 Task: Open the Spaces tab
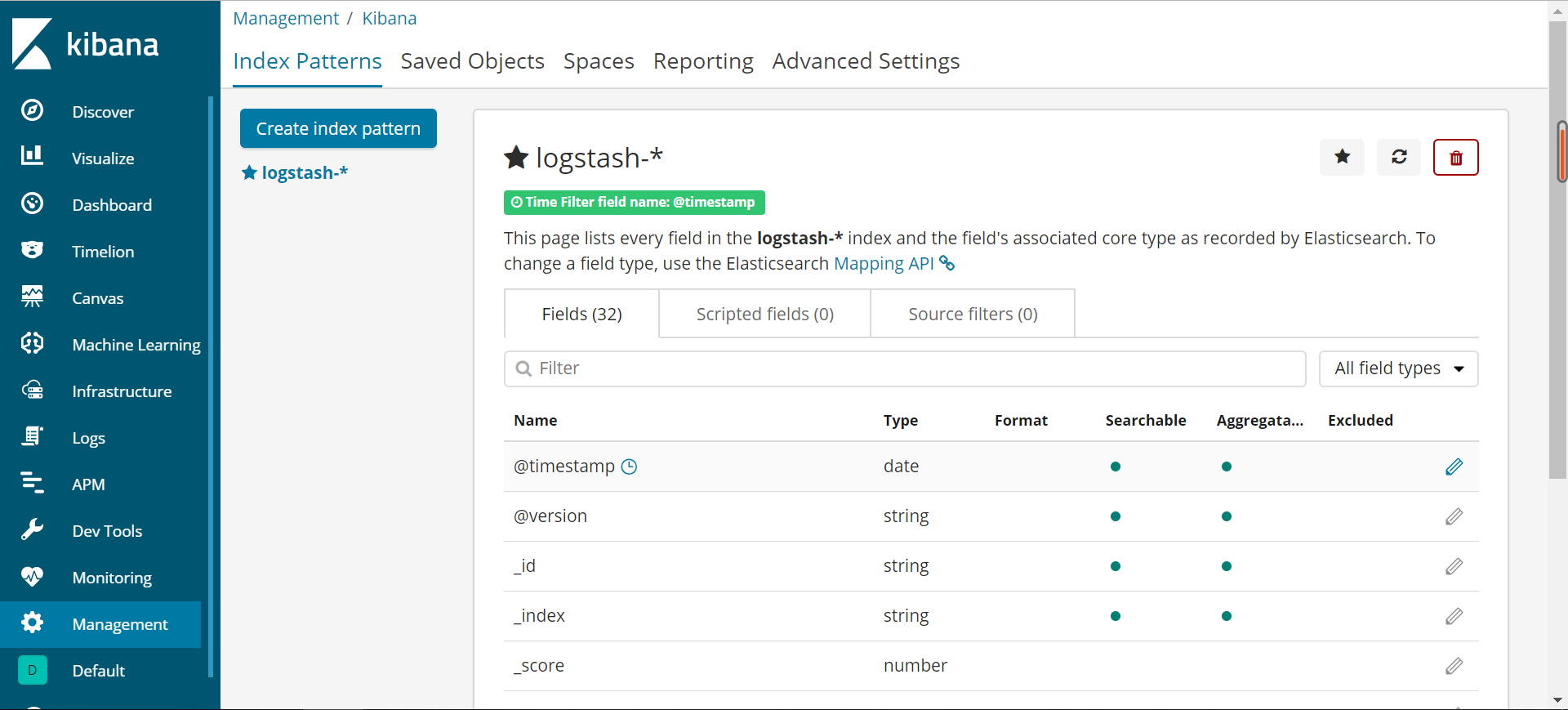[599, 61]
